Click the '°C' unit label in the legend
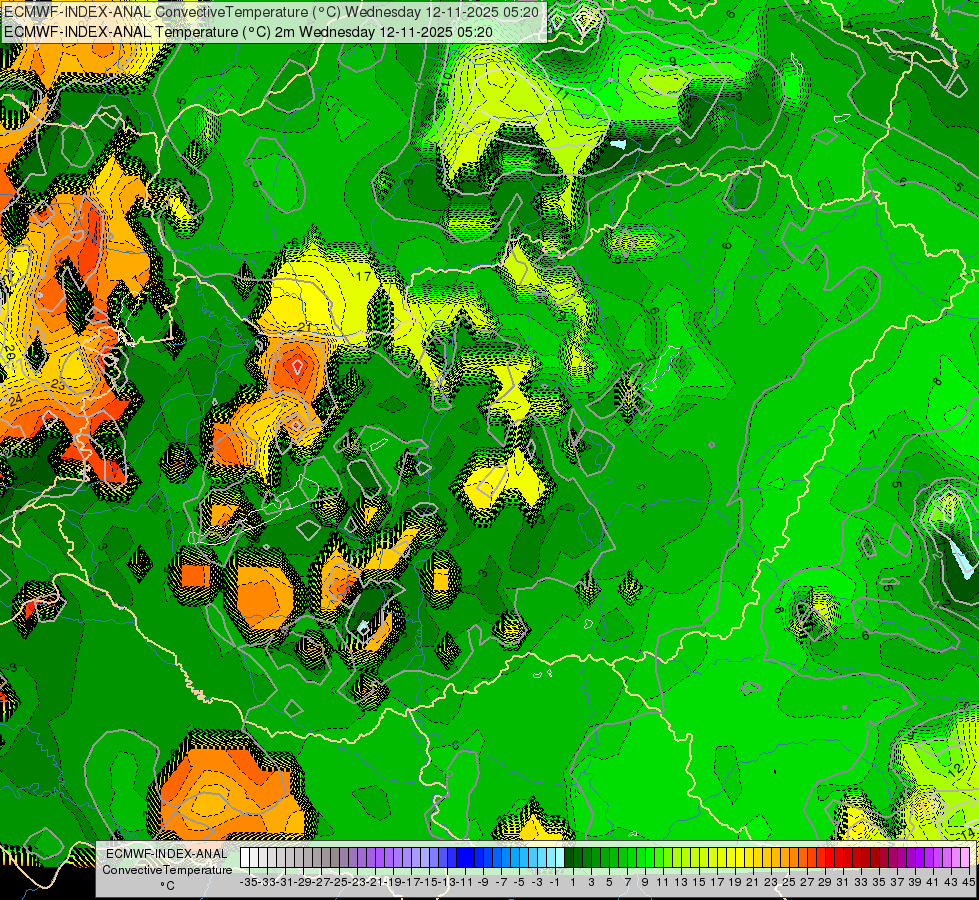979x900 pixels. 167,886
